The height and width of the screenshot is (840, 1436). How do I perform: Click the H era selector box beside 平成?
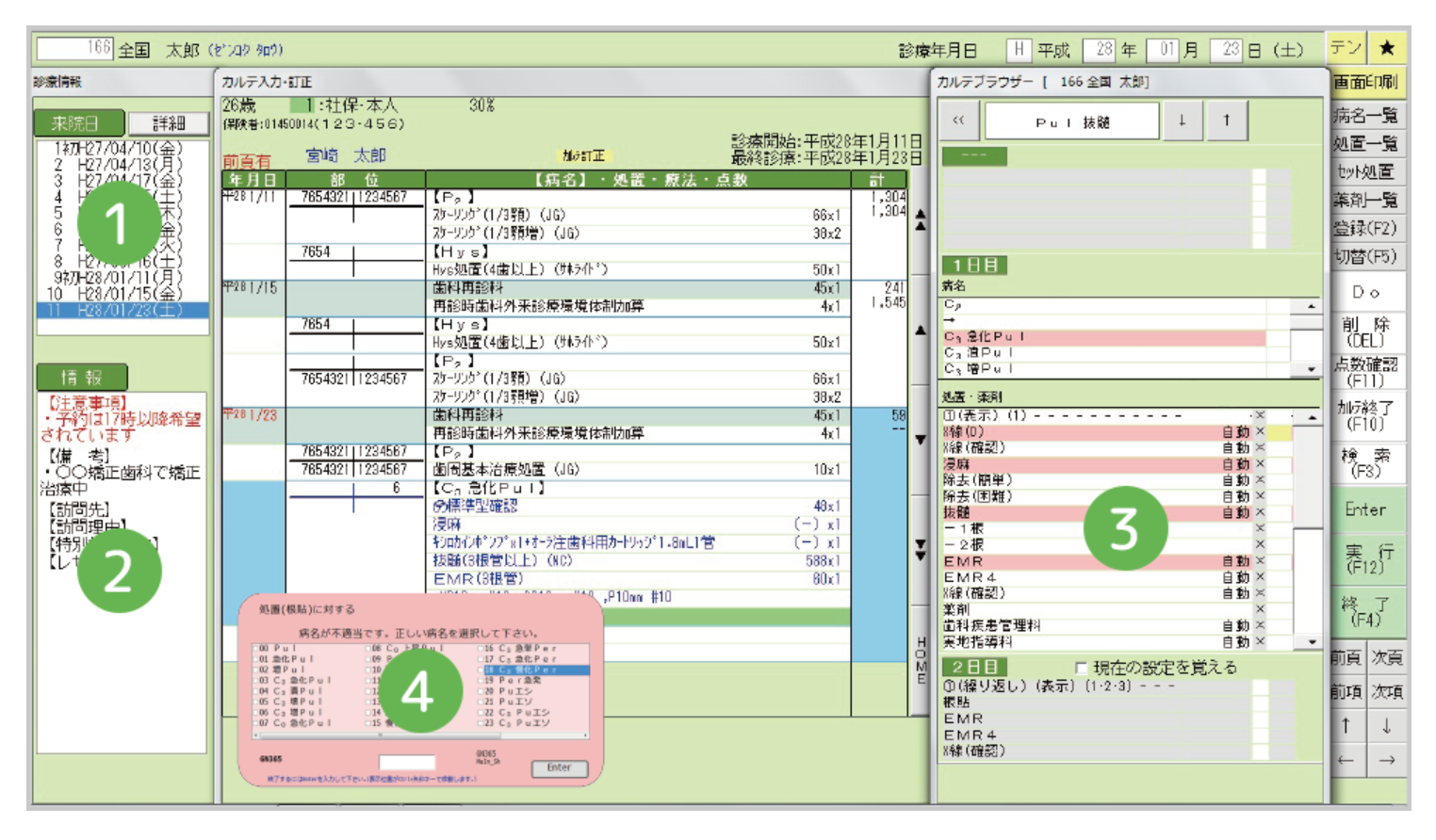pyautogui.click(x=1018, y=49)
